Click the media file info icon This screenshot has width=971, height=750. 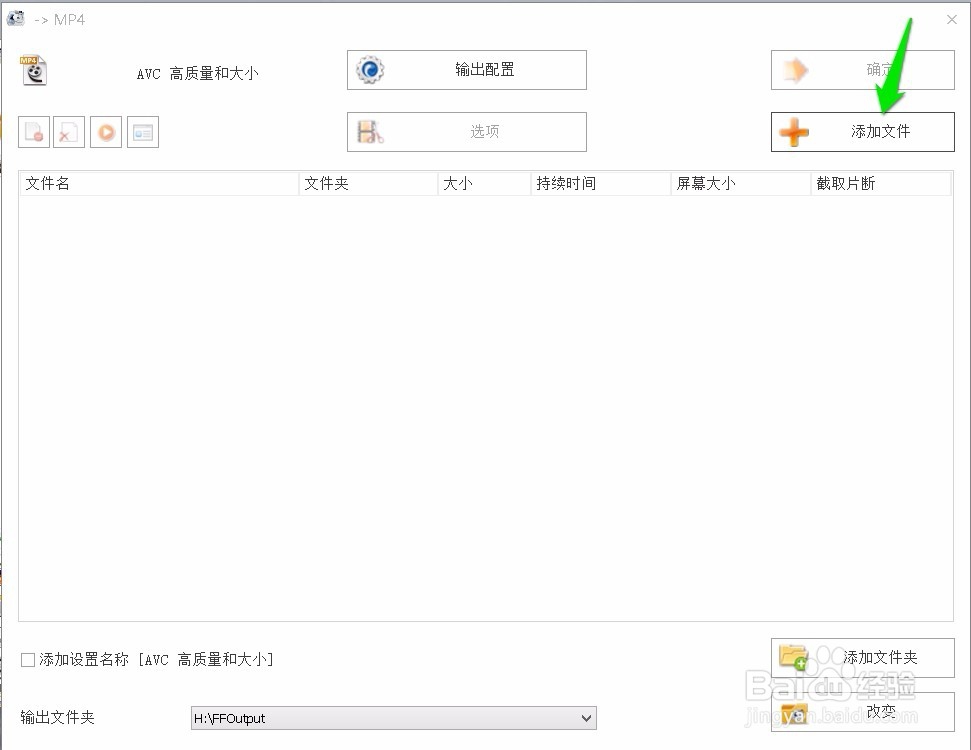click(x=142, y=131)
